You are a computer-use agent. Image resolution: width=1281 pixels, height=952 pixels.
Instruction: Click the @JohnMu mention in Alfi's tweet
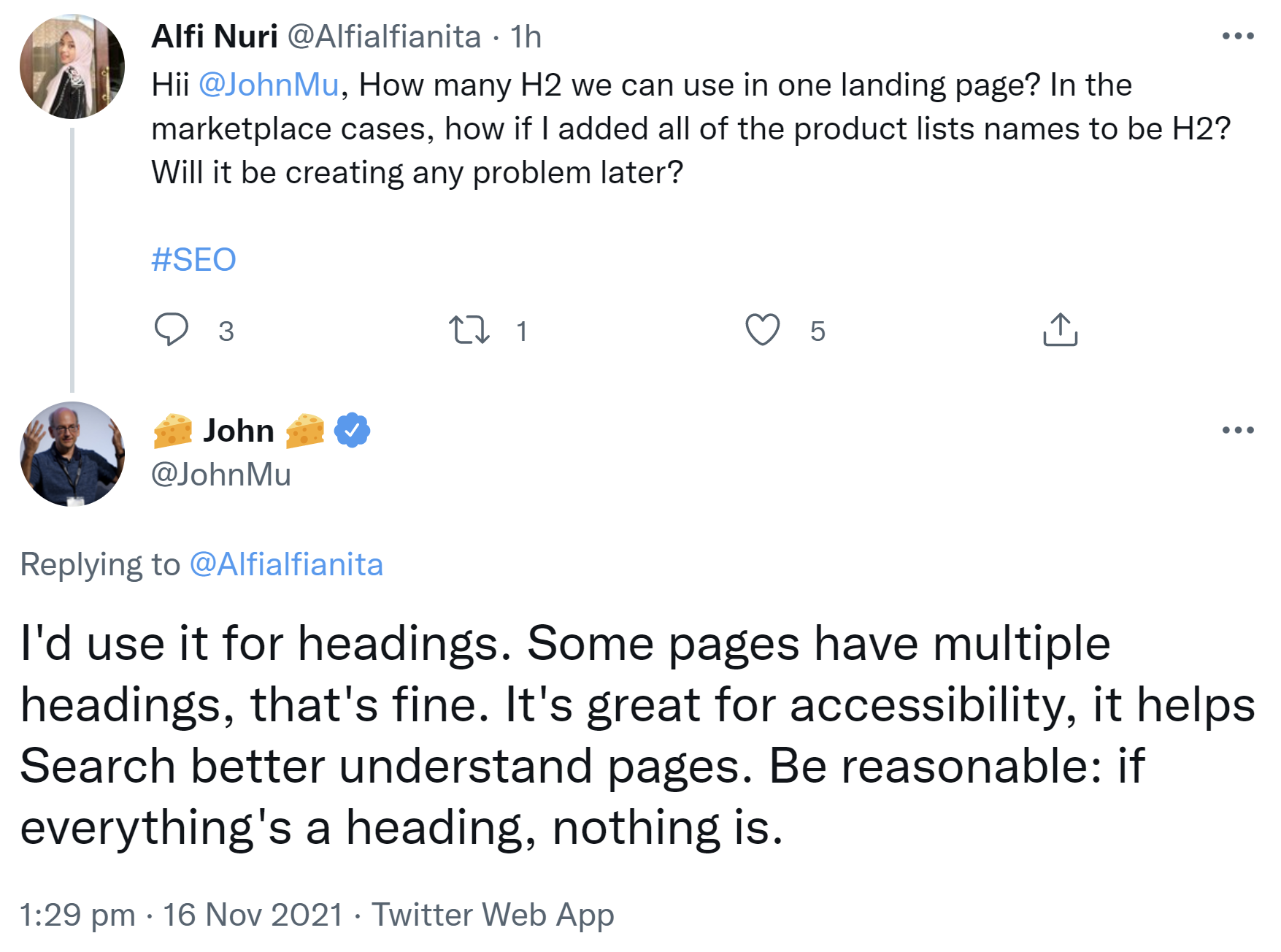[269, 85]
